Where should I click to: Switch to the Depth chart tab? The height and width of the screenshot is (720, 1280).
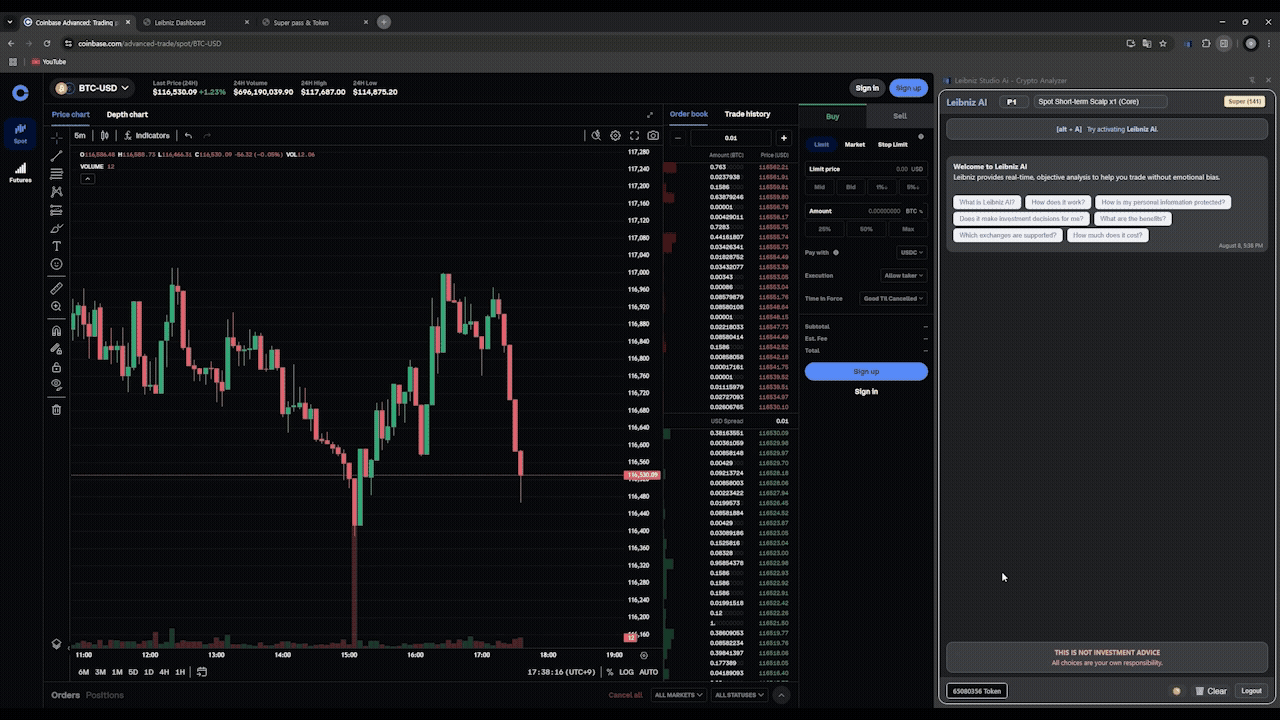click(127, 114)
